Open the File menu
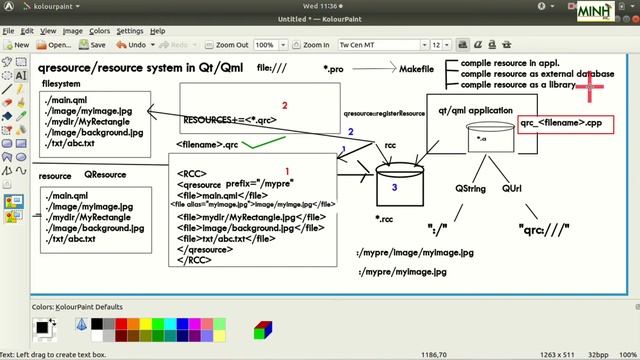This screenshot has width=640, height=360. 8,31
